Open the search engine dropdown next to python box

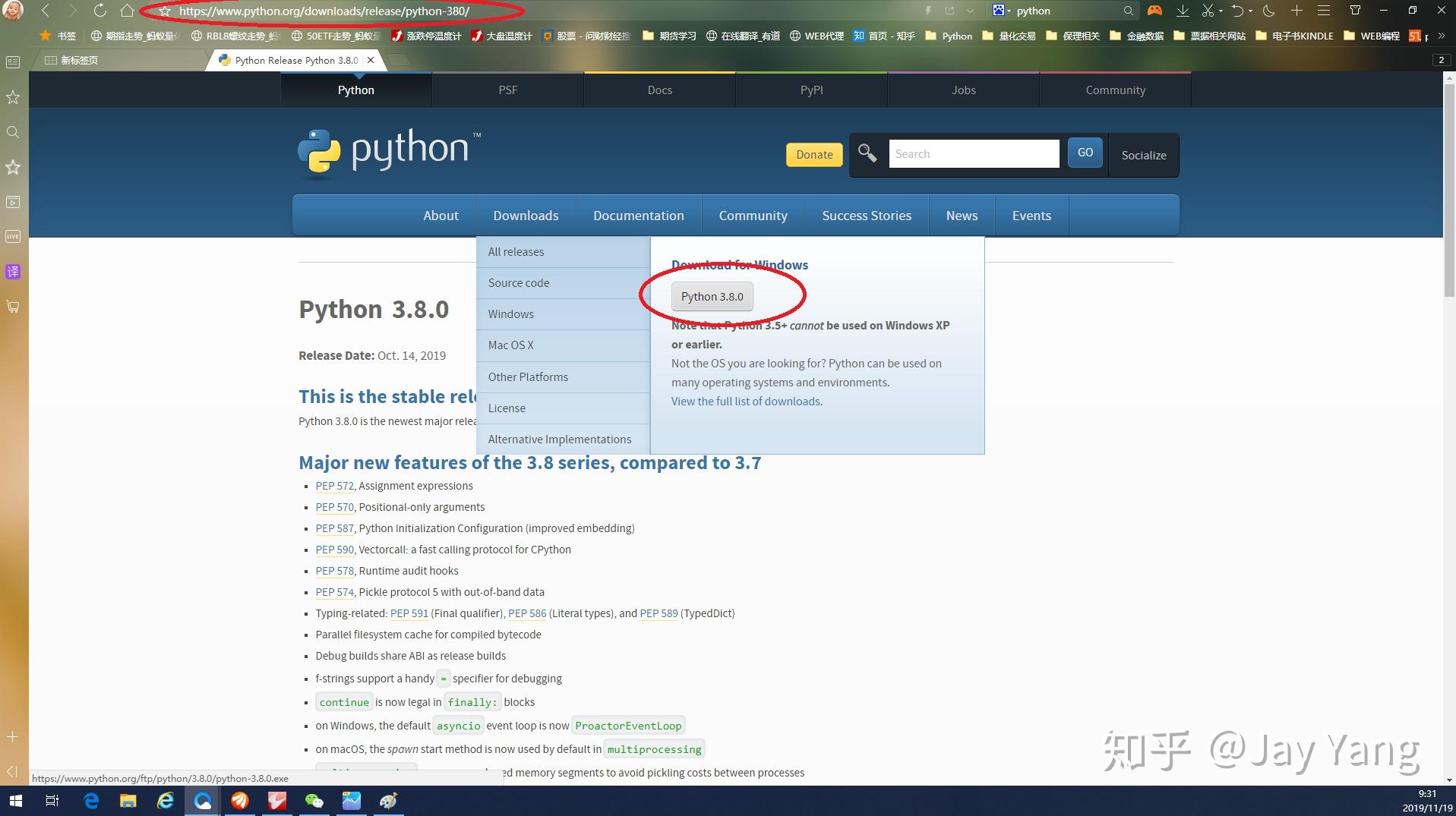[1009, 11]
